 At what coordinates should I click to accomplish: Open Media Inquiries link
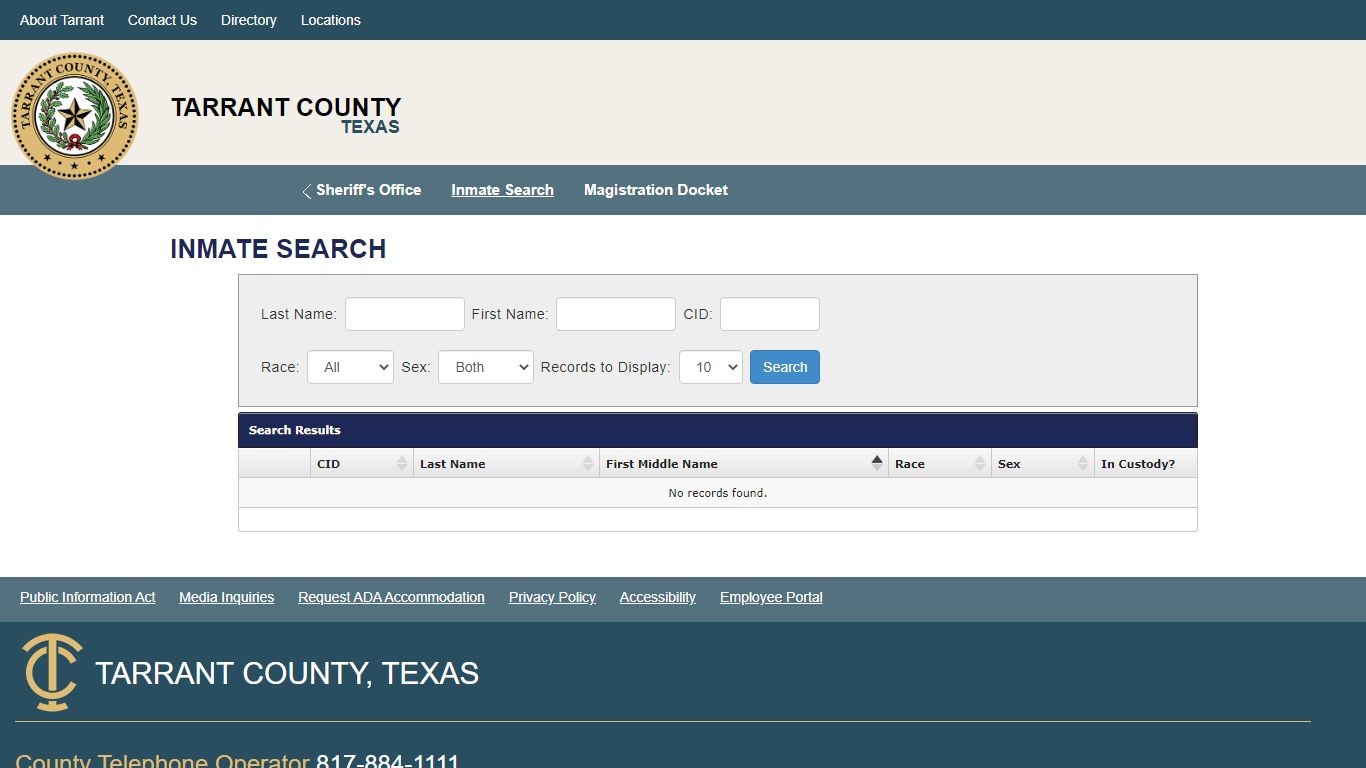click(x=227, y=597)
